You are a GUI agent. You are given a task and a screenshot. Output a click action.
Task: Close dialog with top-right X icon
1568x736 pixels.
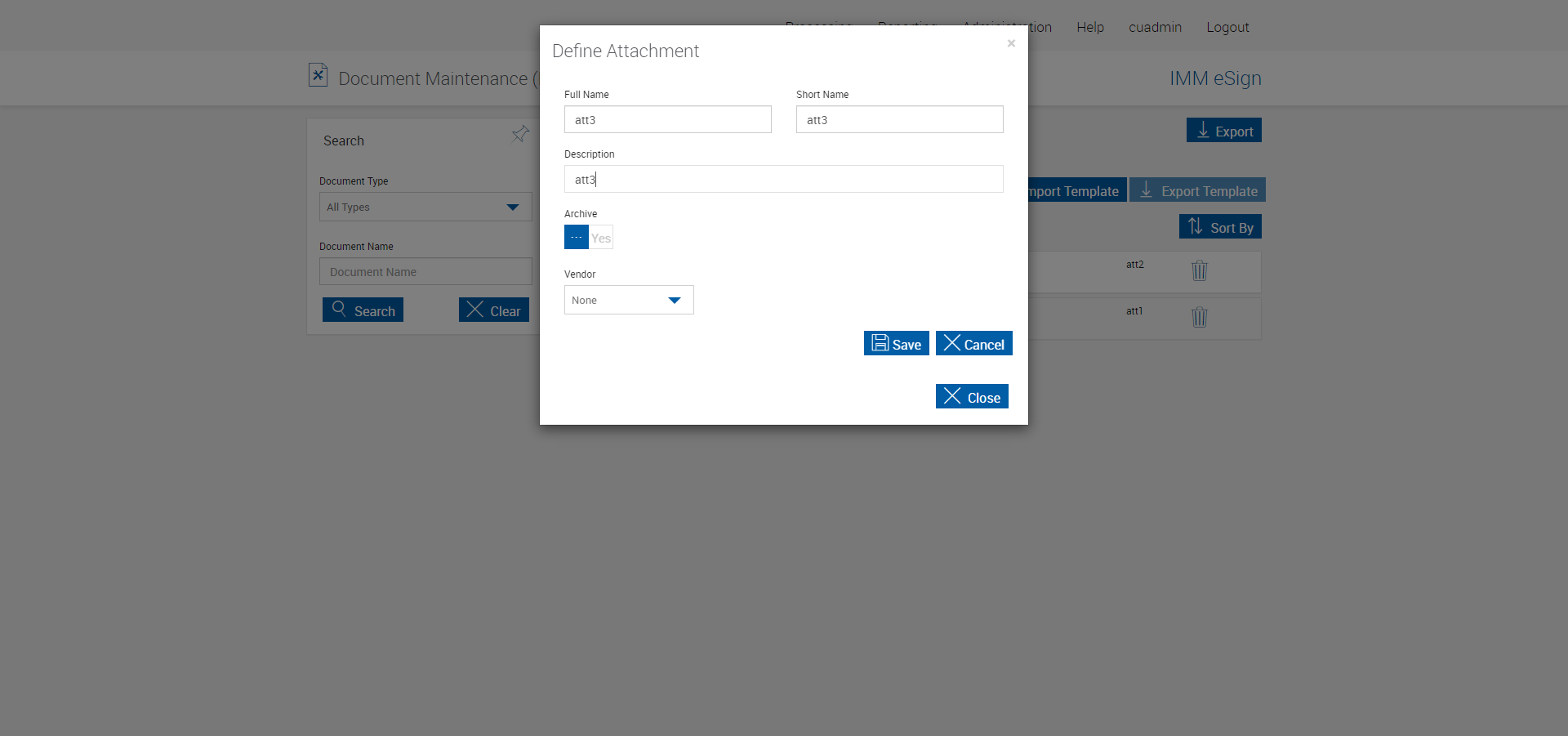1011,43
